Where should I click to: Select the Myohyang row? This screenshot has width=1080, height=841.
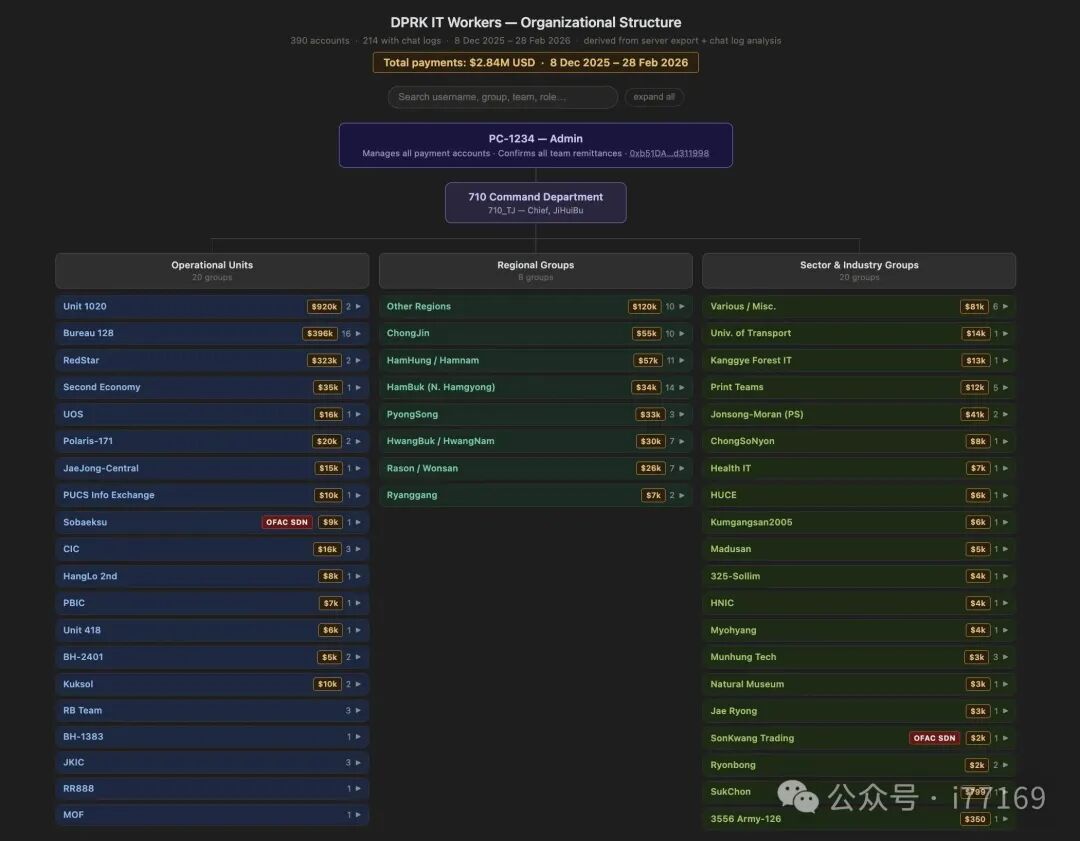click(859, 630)
